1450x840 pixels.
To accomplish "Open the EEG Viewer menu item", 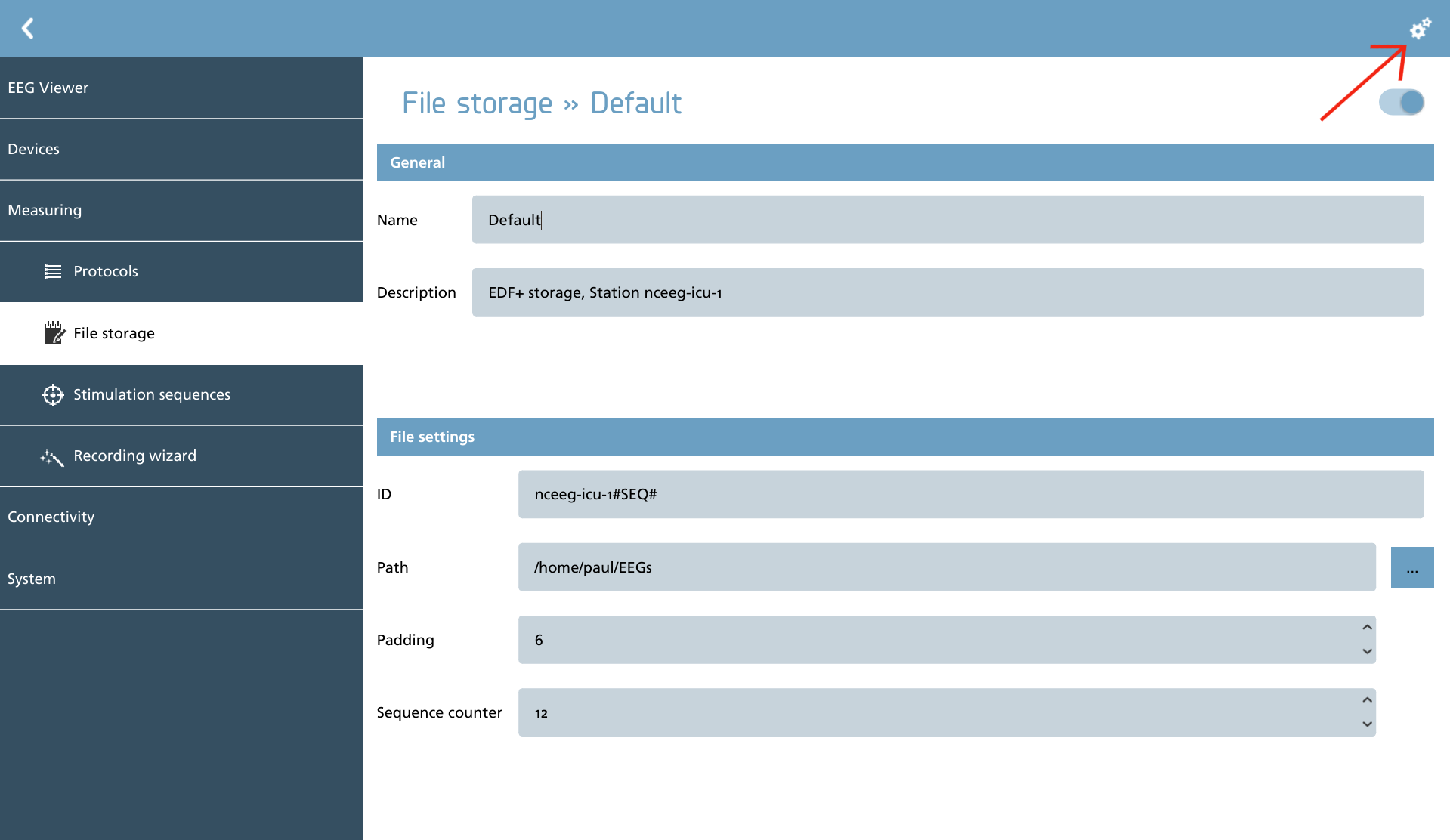I will (181, 88).
